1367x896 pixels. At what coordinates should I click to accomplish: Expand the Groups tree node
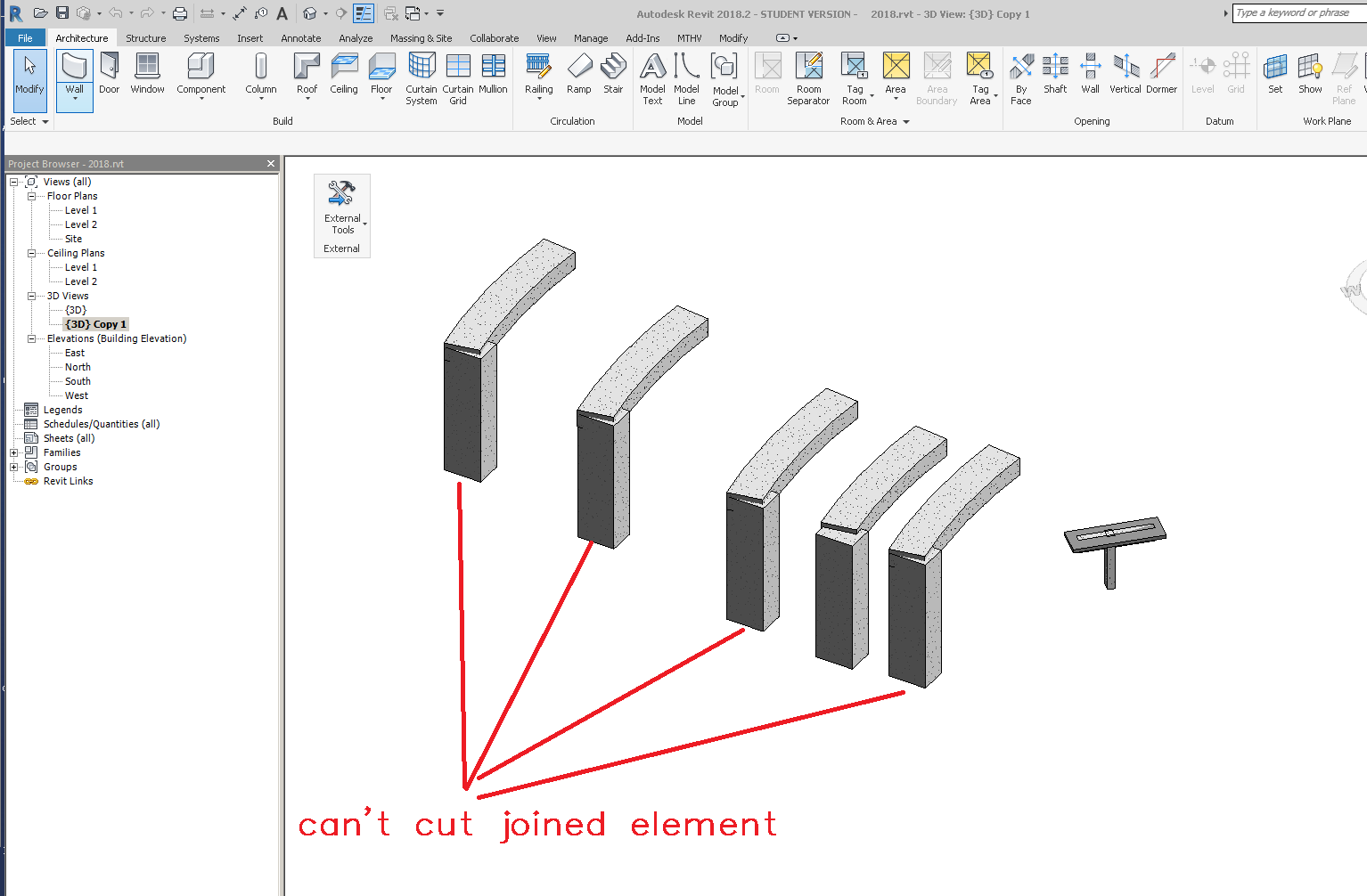point(13,467)
